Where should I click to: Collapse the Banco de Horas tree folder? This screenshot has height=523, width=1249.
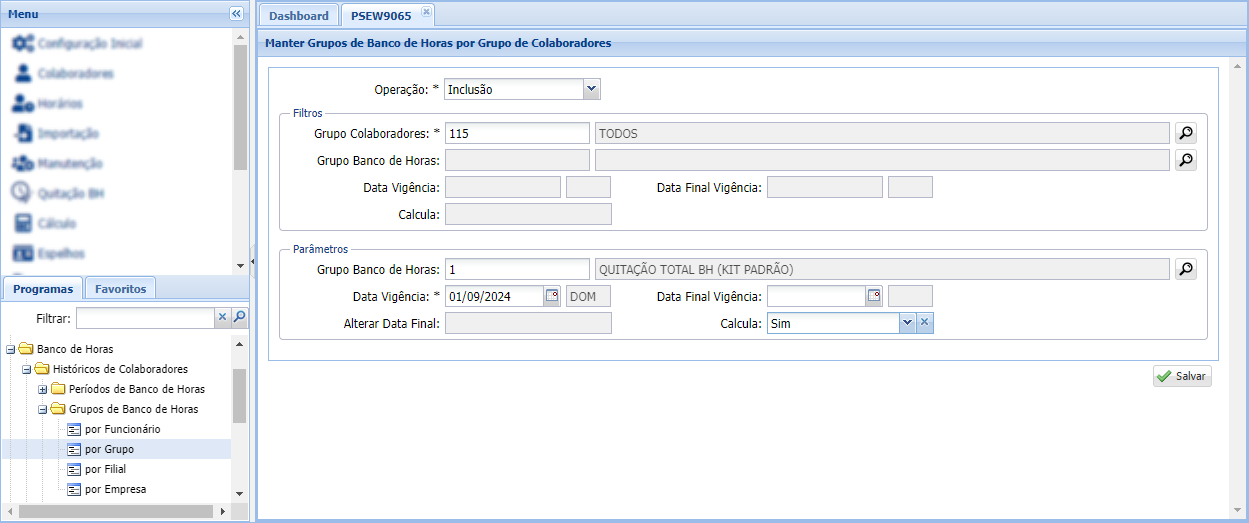tap(11, 349)
